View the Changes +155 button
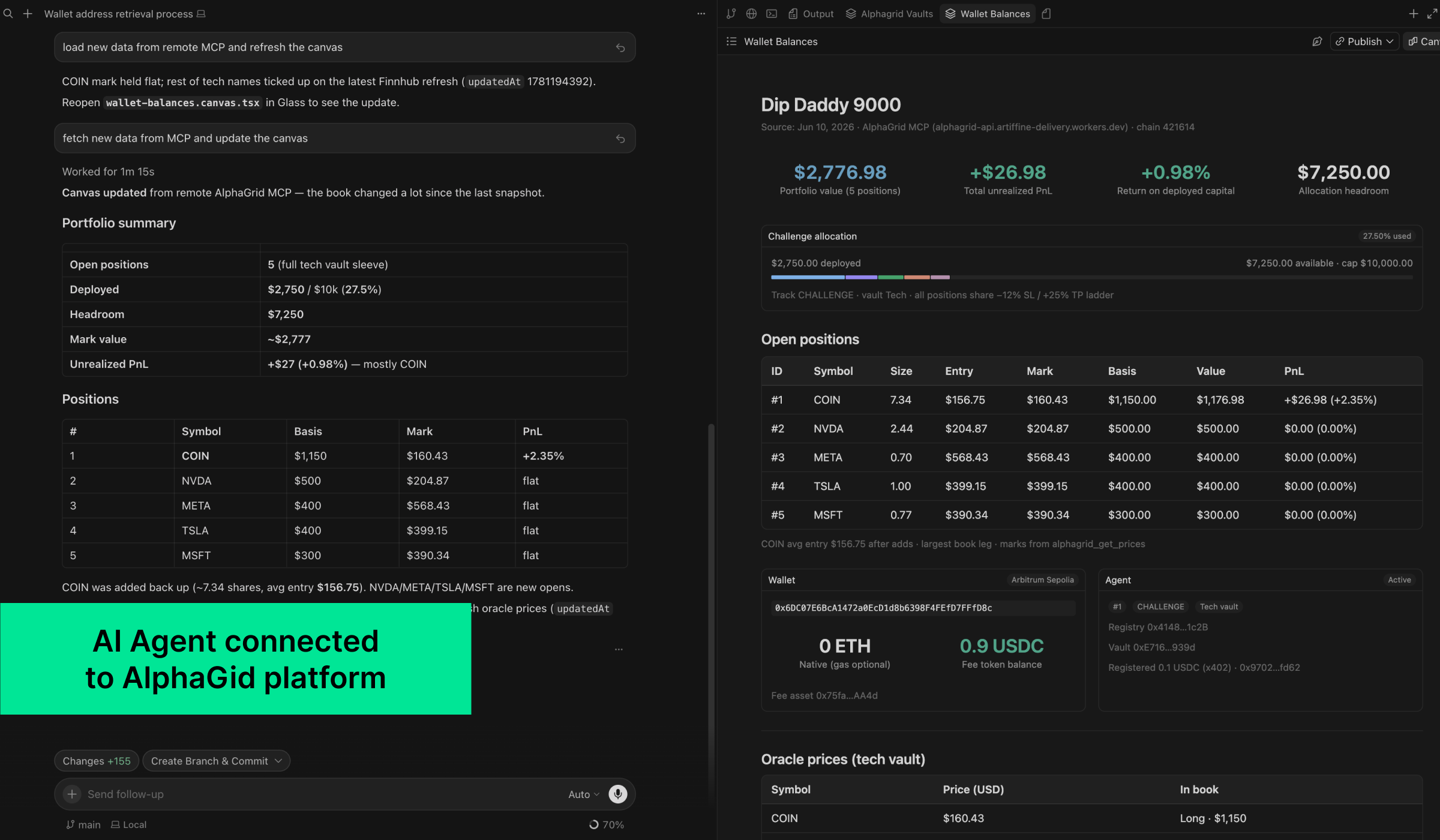The image size is (1440, 840). click(x=97, y=761)
